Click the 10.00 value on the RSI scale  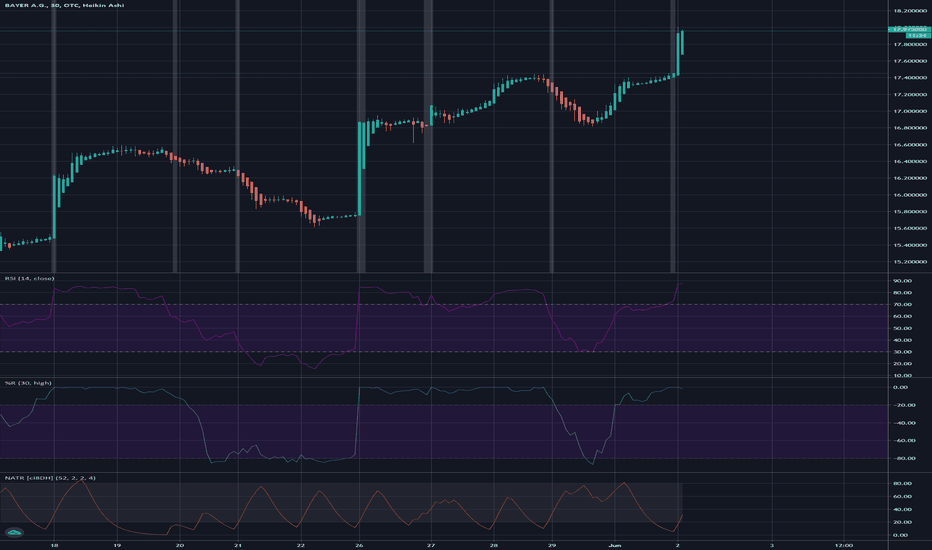tap(902, 376)
